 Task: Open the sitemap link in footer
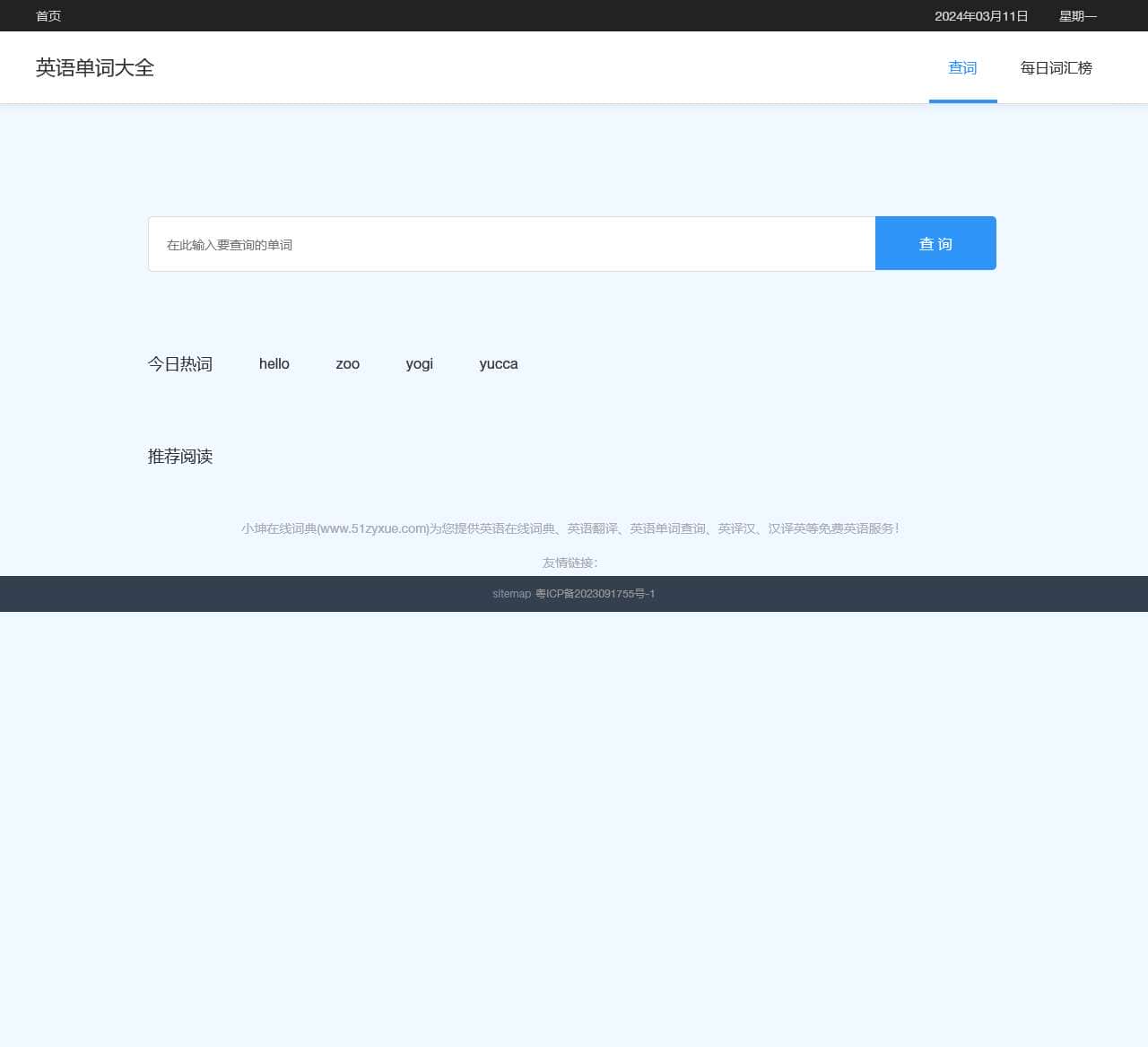[511, 594]
